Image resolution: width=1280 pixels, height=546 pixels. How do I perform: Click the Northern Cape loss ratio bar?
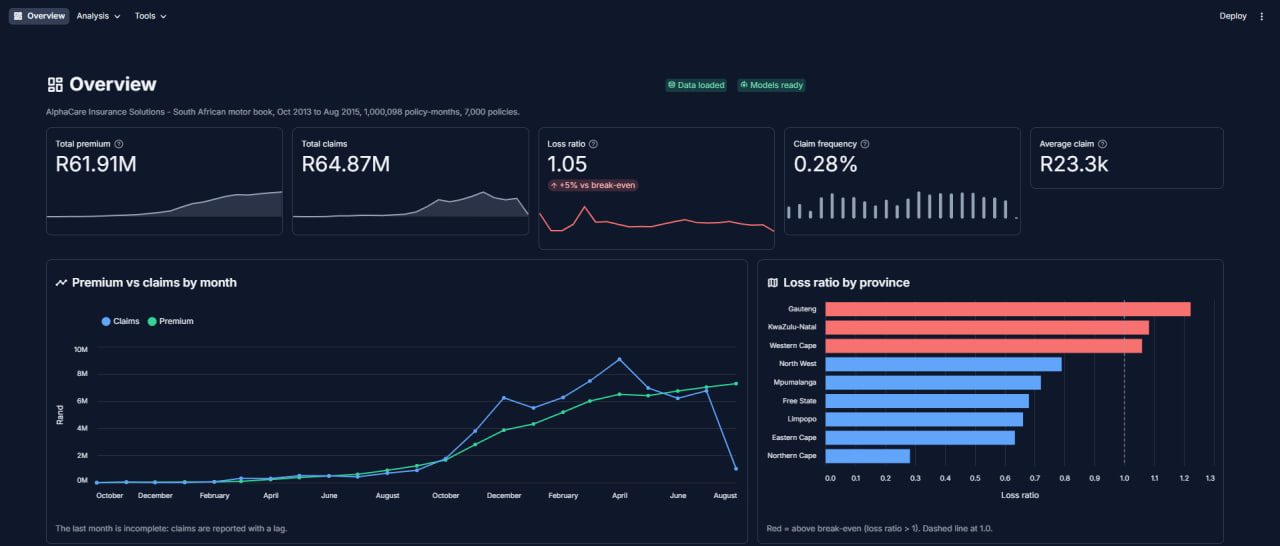pyautogui.click(x=867, y=456)
